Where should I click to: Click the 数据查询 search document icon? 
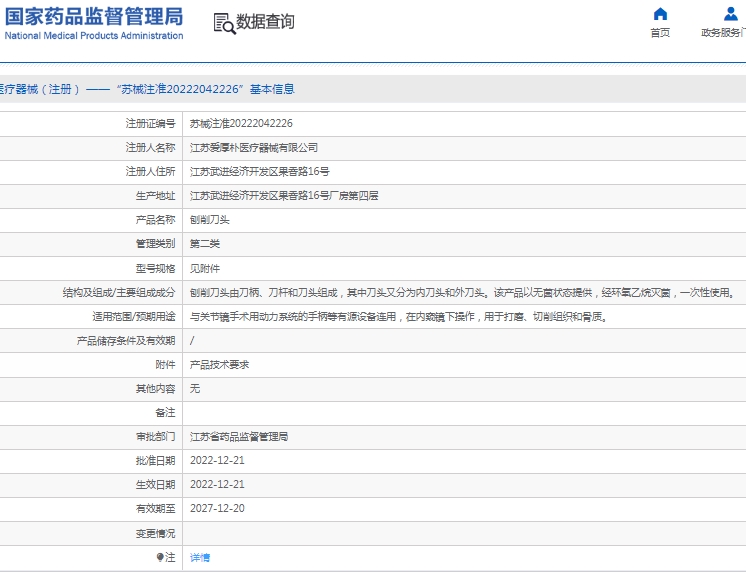(225, 23)
